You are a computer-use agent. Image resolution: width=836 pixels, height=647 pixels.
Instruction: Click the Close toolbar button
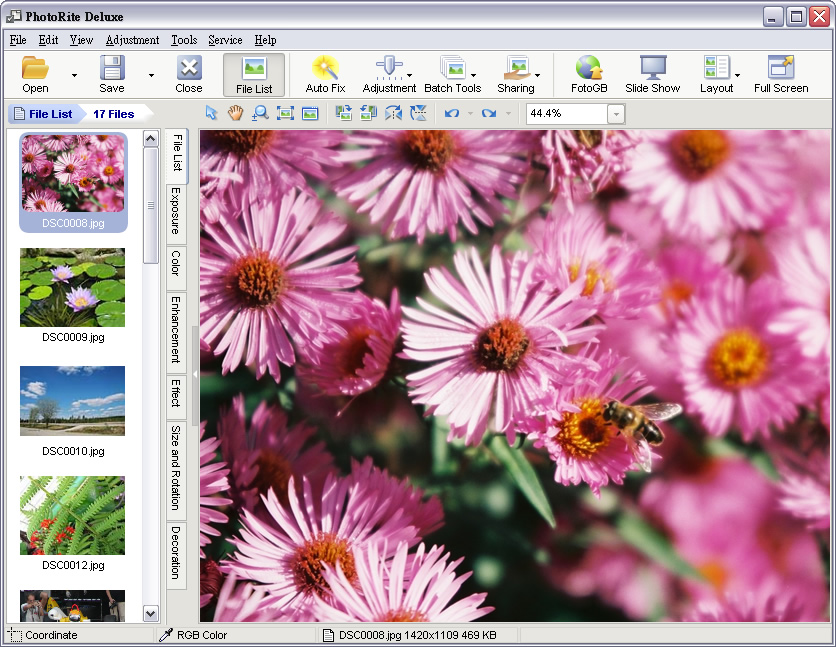click(x=189, y=75)
